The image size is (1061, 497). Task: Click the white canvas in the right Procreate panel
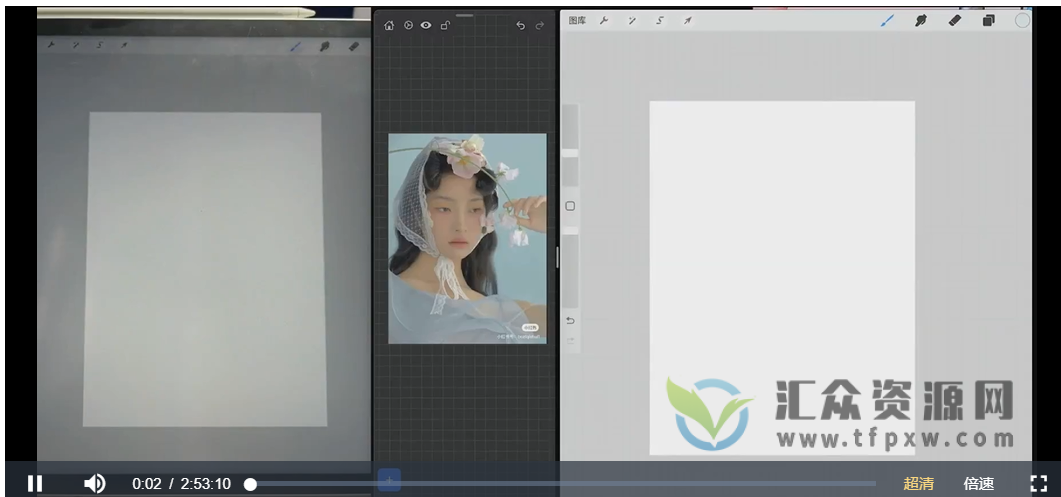tap(782, 278)
